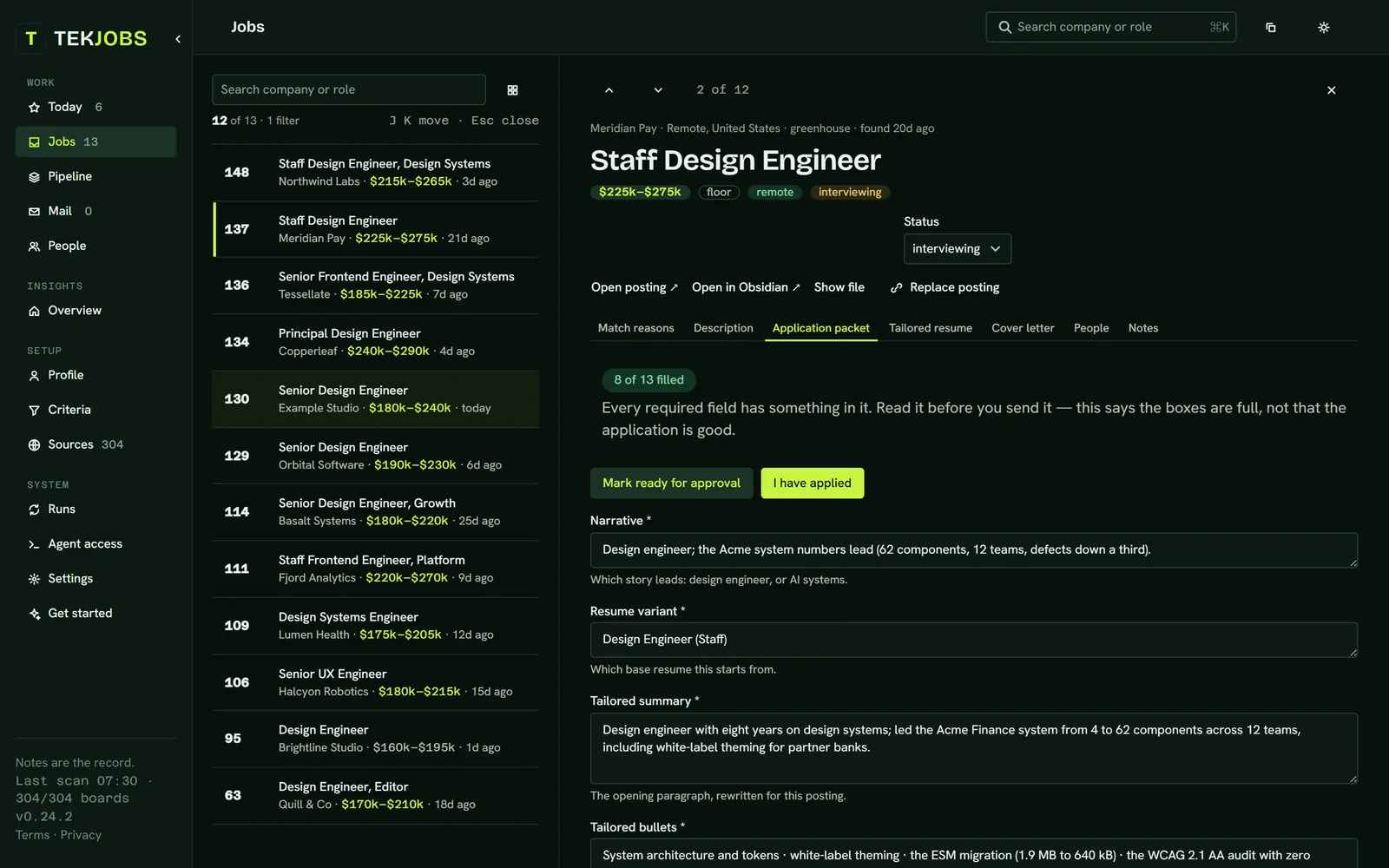Click the Get started sparkle icon
Viewport: 1389px width, 868px height.
point(34,614)
